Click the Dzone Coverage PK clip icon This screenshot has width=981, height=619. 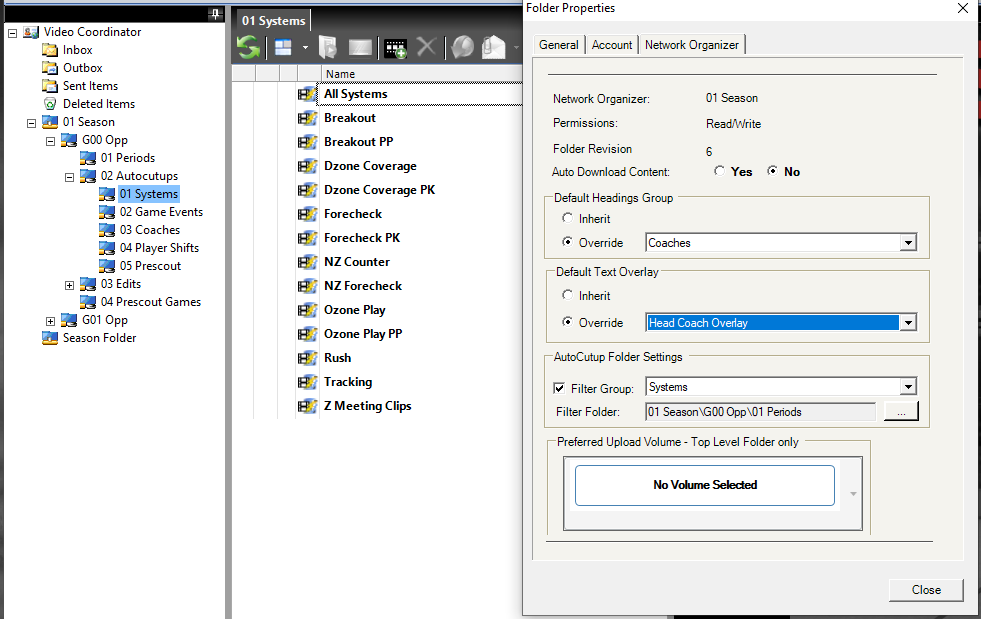click(307, 190)
